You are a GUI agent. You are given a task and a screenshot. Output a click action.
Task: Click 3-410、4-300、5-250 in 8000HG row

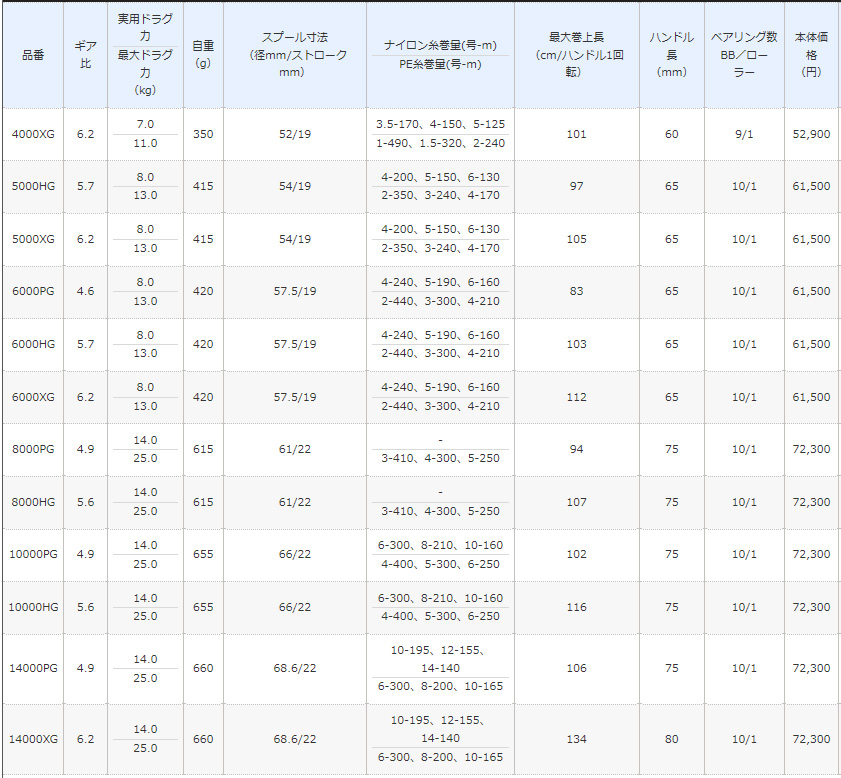point(440,512)
